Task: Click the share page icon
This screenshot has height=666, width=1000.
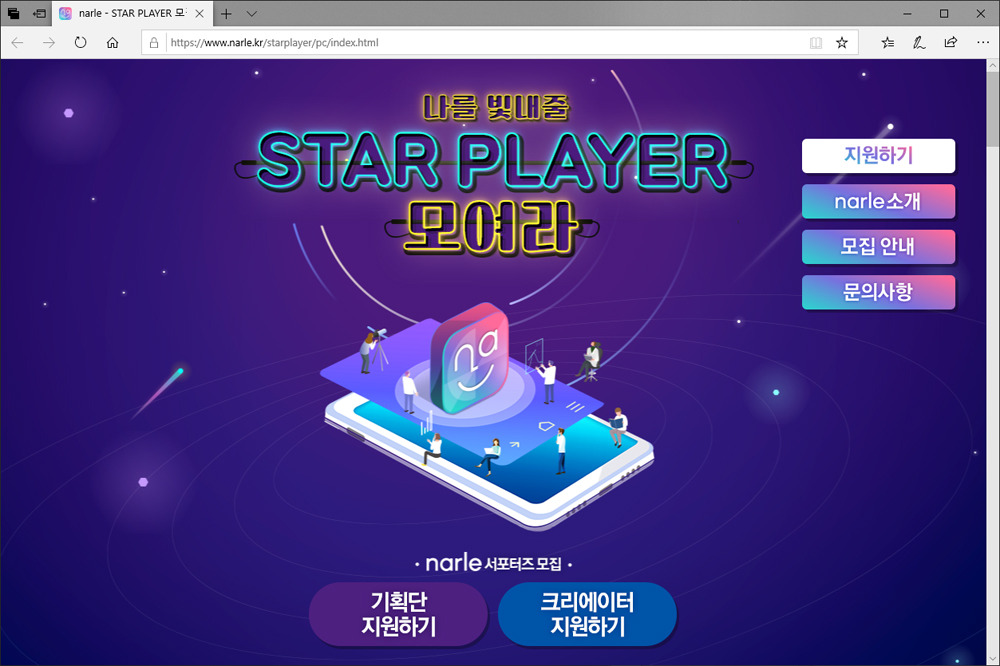Action: (950, 42)
